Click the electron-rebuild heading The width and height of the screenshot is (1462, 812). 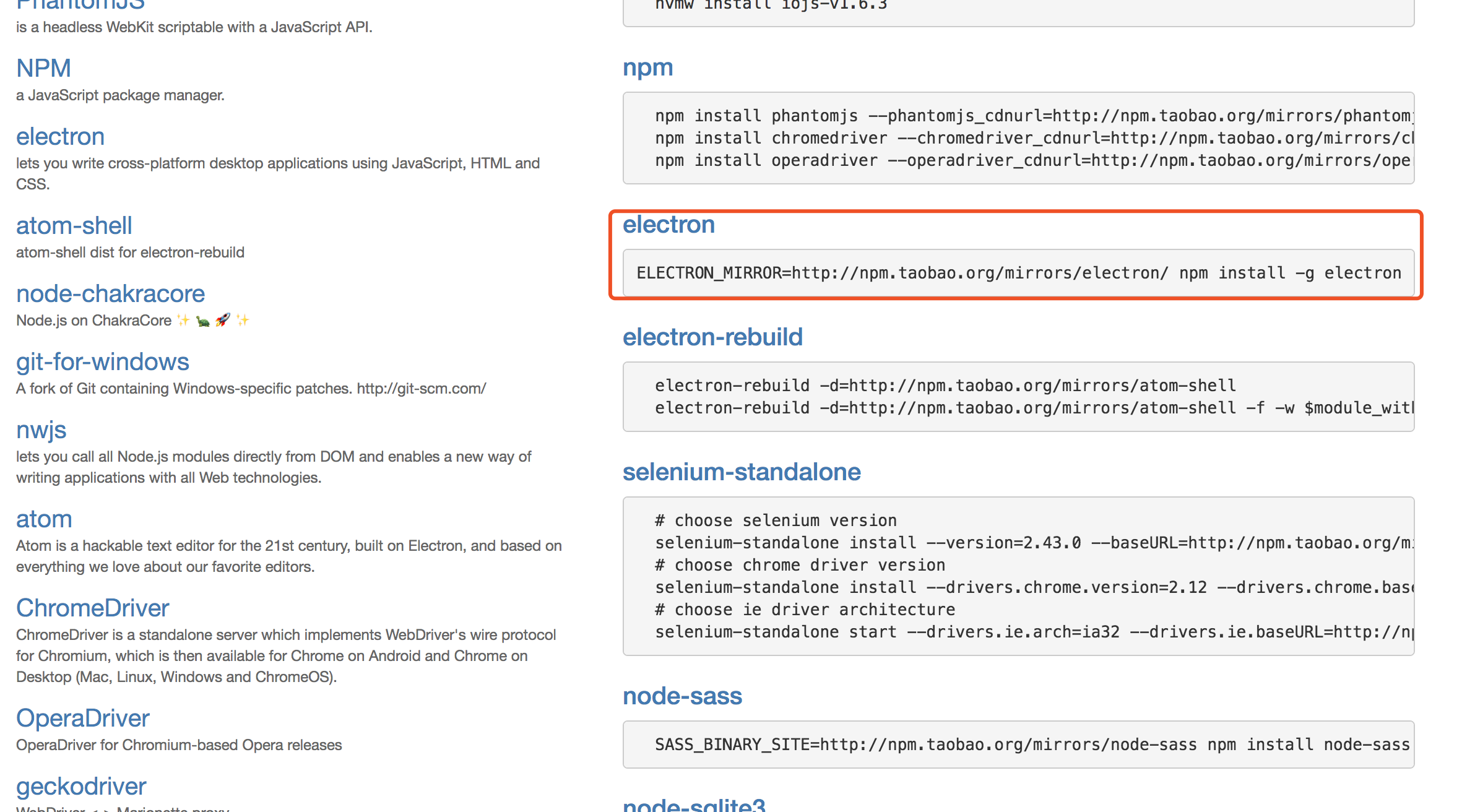[712, 337]
